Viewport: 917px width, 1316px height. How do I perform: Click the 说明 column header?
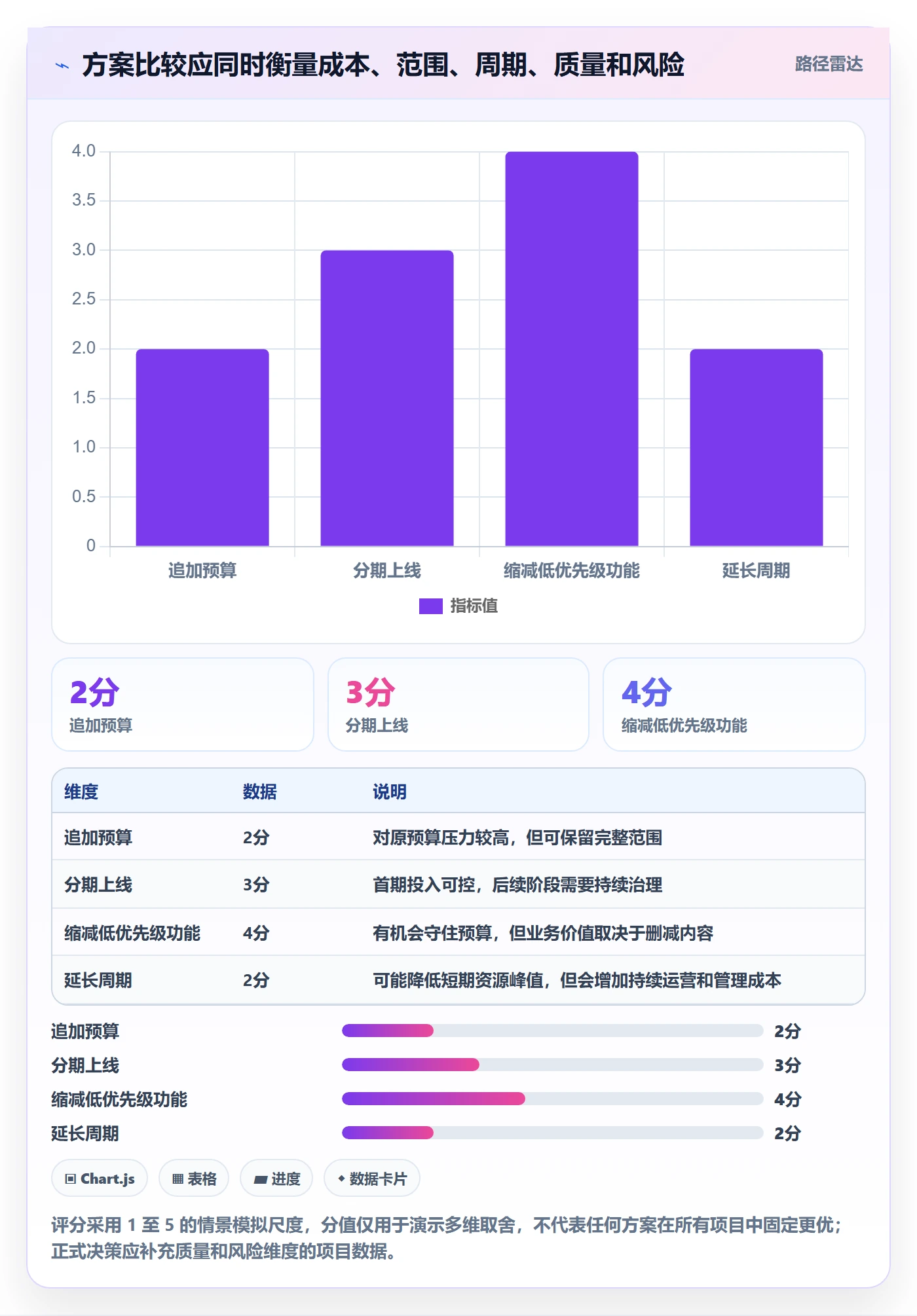[x=390, y=792]
